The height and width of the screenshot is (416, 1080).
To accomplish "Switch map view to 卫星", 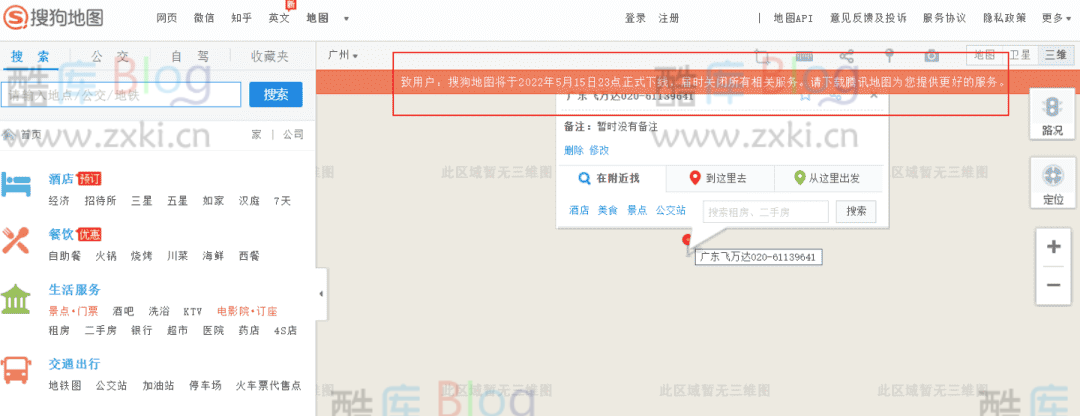I will click(1020, 55).
